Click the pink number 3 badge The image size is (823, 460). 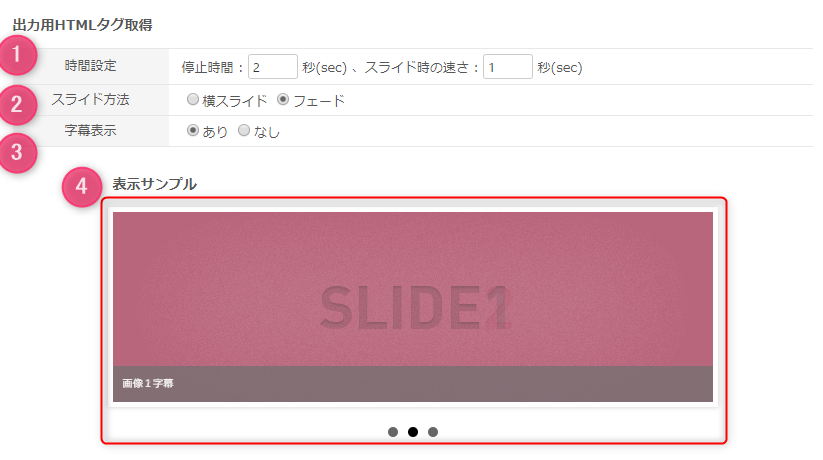(17, 153)
